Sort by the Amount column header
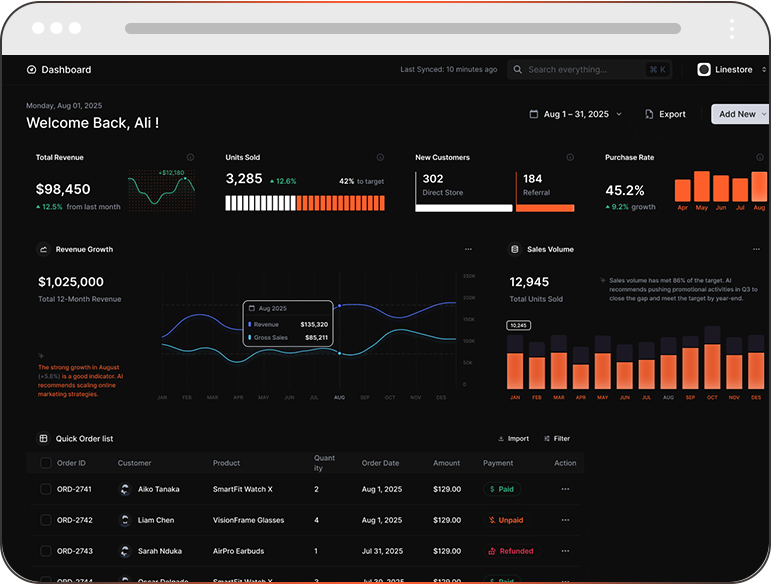 pyautogui.click(x=446, y=463)
